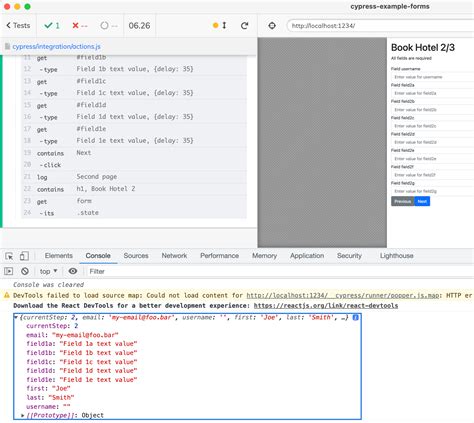Switch to the Console tab
The image size is (474, 423).
pyautogui.click(x=98, y=256)
